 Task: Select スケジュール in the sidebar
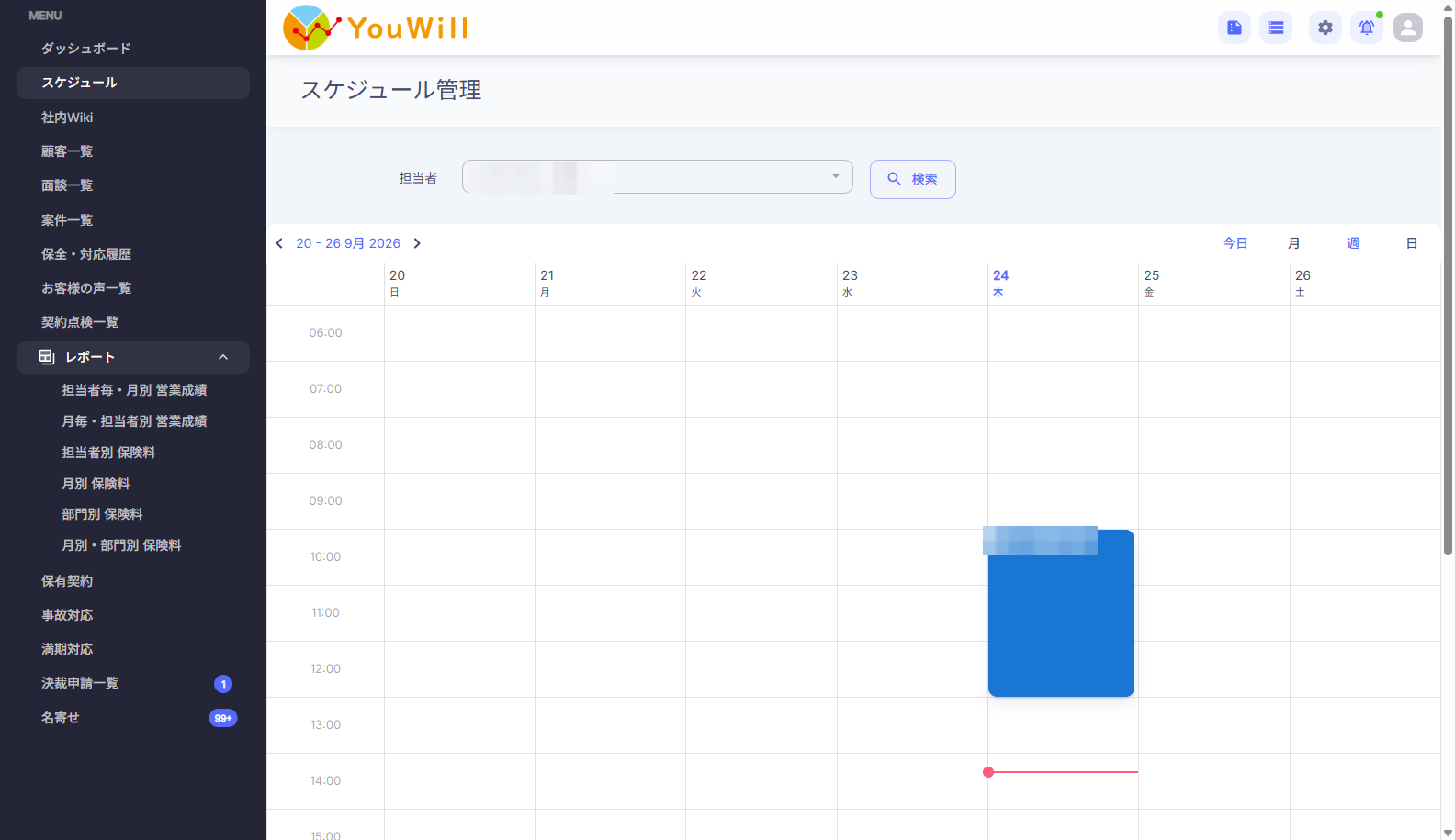click(x=133, y=83)
